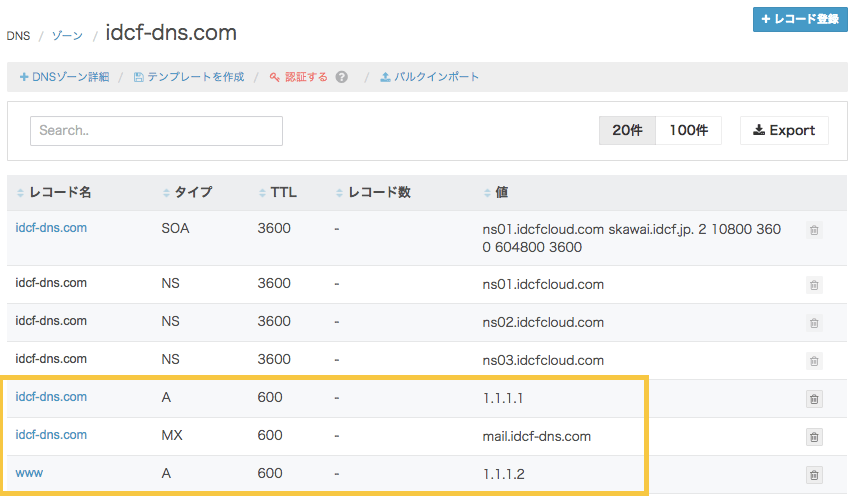Delete the www A record 1.1.1.2
Screen dimensions: 858x501
[814, 475]
